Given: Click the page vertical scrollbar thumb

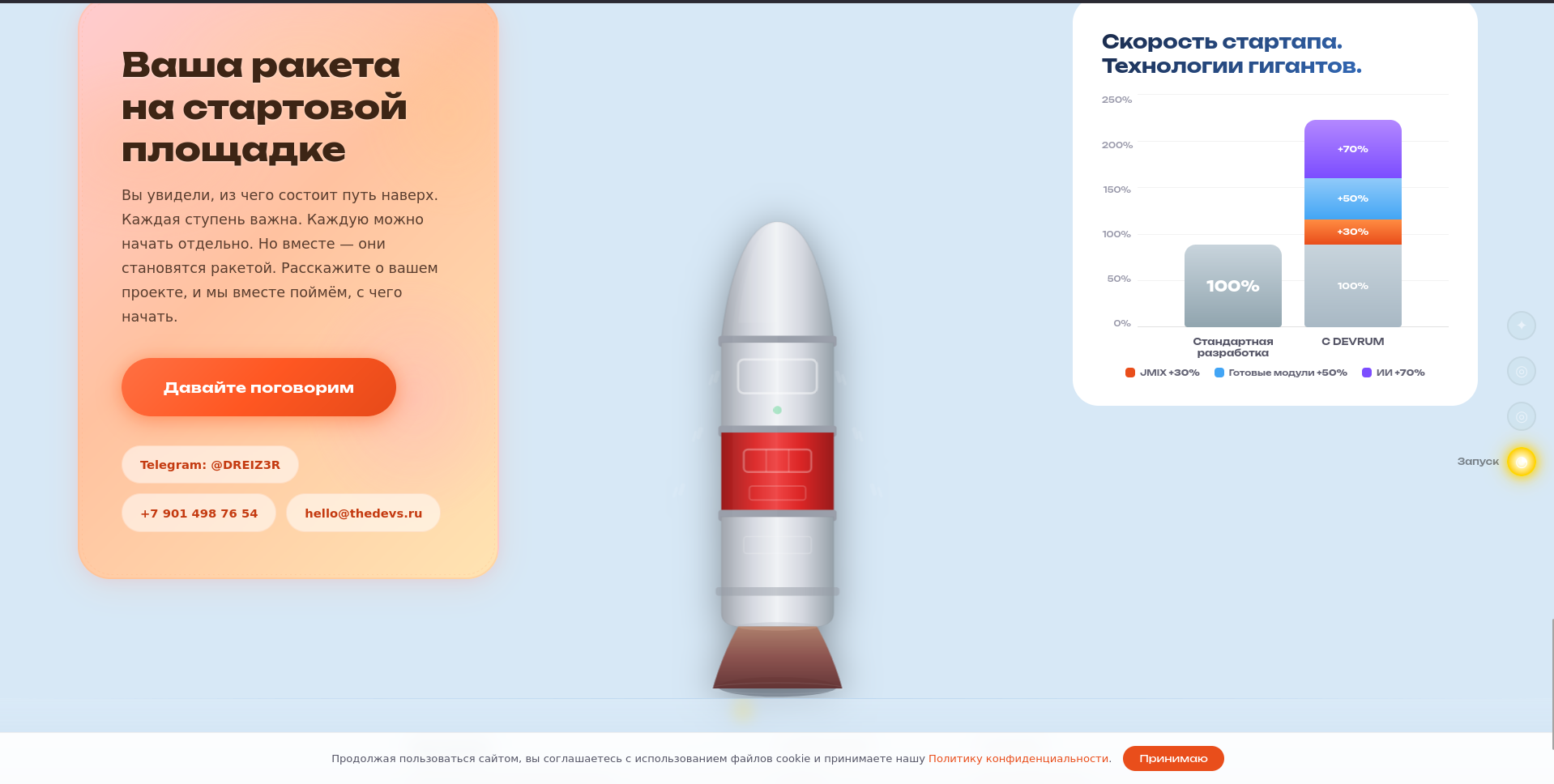Looking at the screenshot, I should click(1552, 684).
